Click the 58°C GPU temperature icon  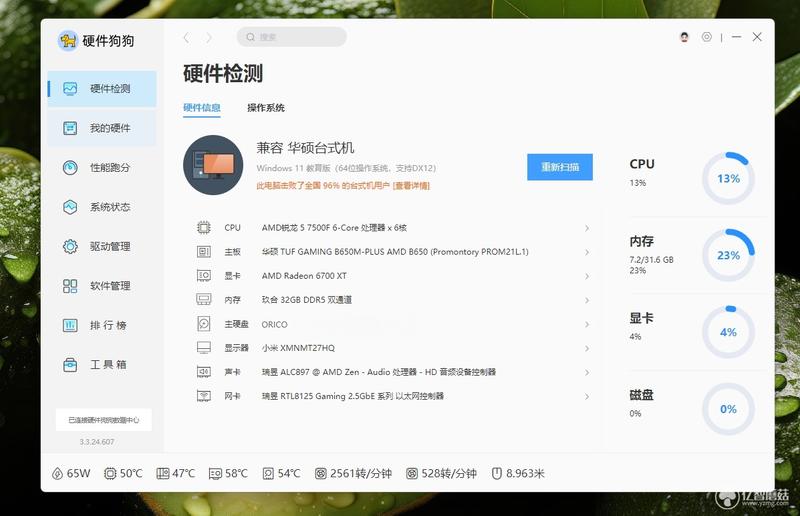[215, 474]
